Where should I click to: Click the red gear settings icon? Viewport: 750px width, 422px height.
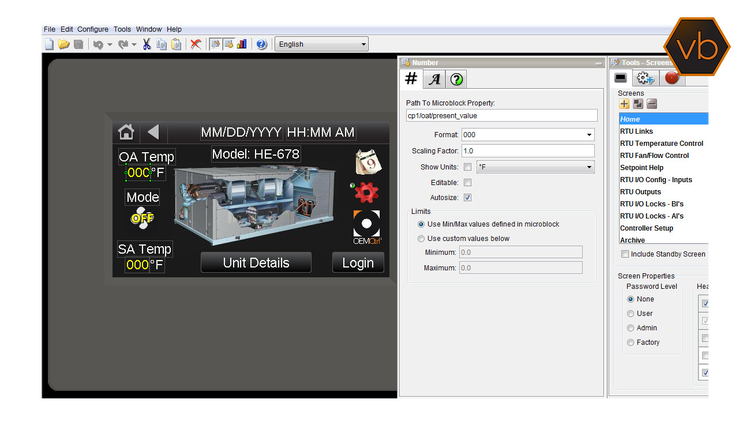pyautogui.click(x=366, y=193)
